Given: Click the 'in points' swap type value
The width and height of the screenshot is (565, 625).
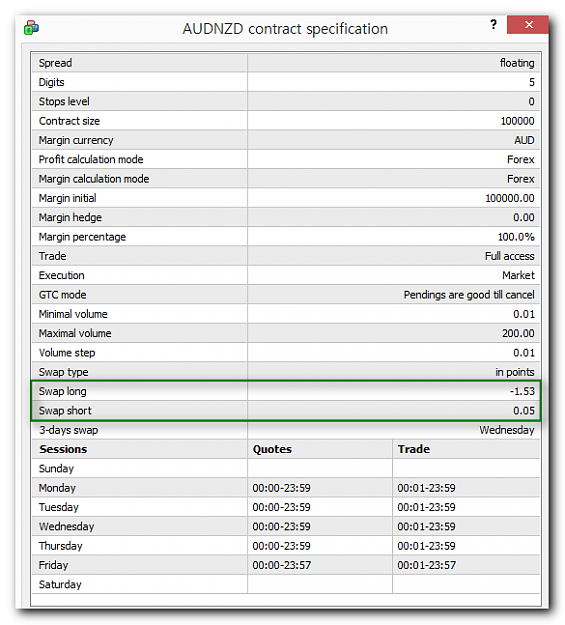Looking at the screenshot, I should [x=515, y=372].
